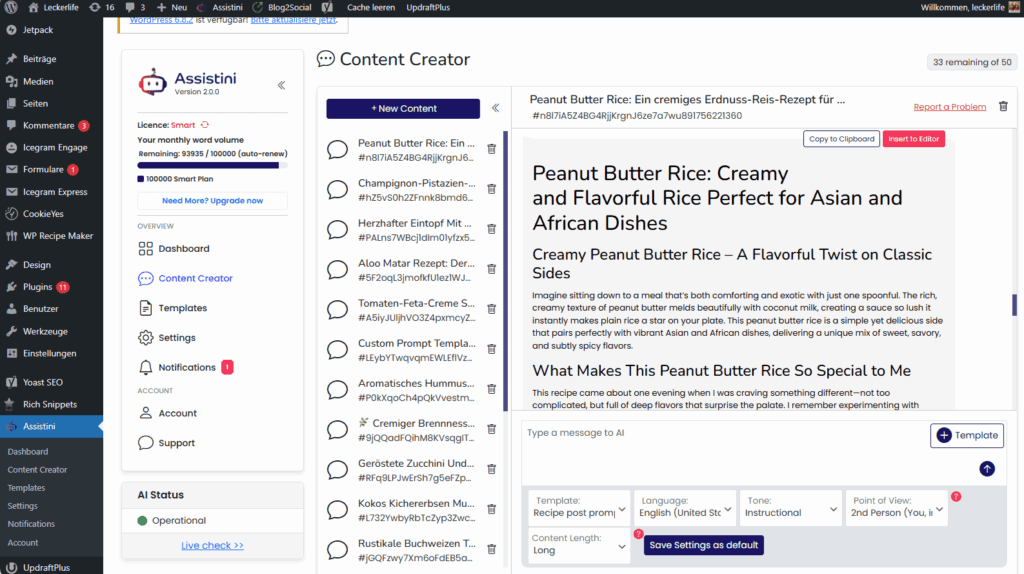Click the Type a message to AI field
The width and height of the screenshot is (1024, 574).
724,451
